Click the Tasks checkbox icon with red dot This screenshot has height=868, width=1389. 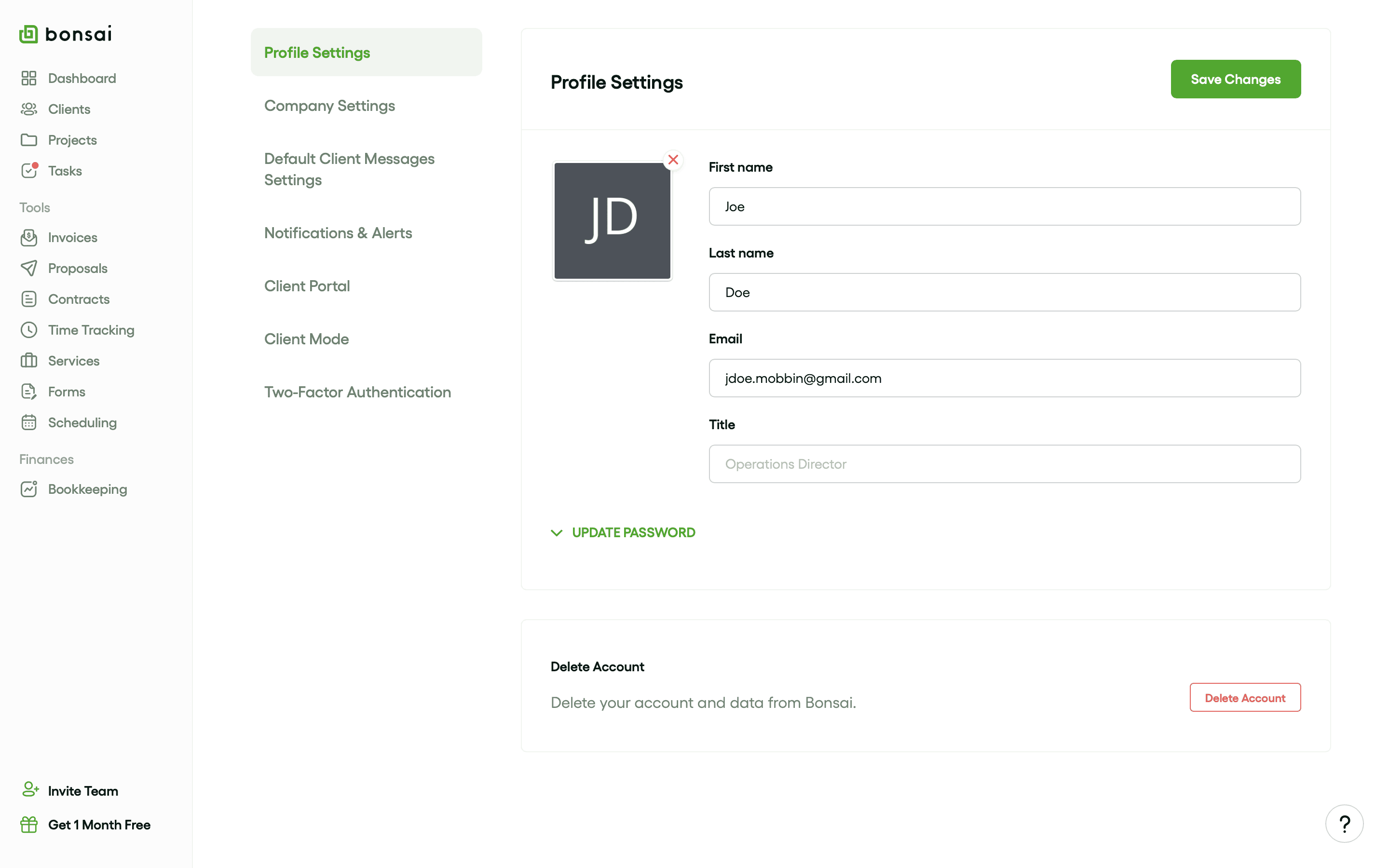[x=29, y=171]
